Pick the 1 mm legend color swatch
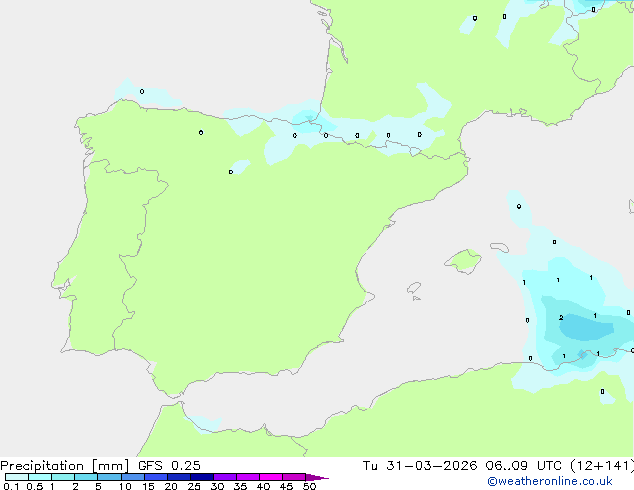The width and height of the screenshot is (634, 490). coord(63,477)
